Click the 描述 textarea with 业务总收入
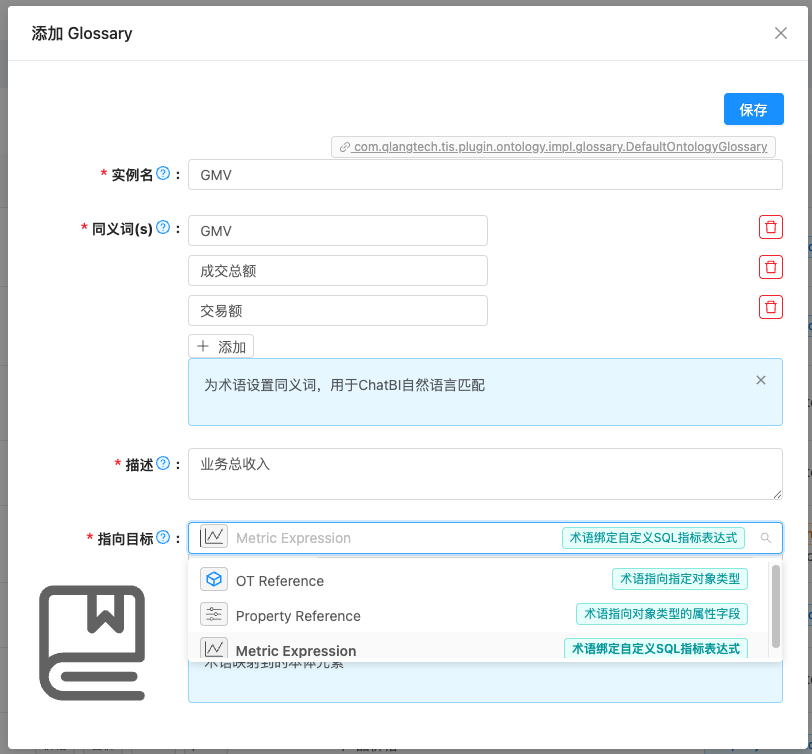The width and height of the screenshot is (812, 754). pyautogui.click(x=485, y=474)
